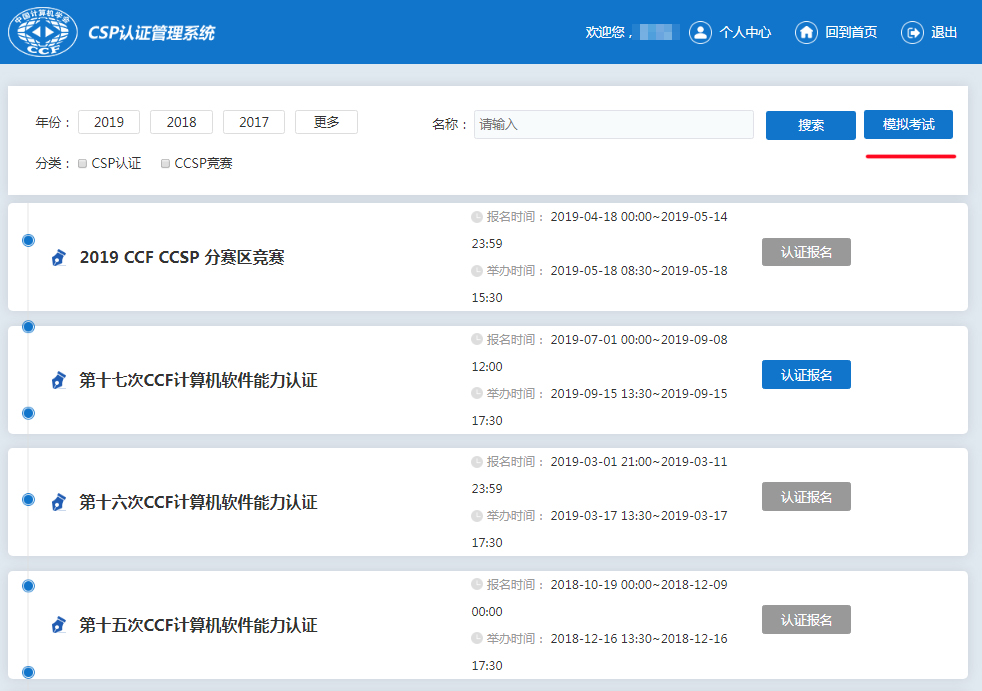Enable the CSP认证 category checkbox

click(x=83, y=163)
